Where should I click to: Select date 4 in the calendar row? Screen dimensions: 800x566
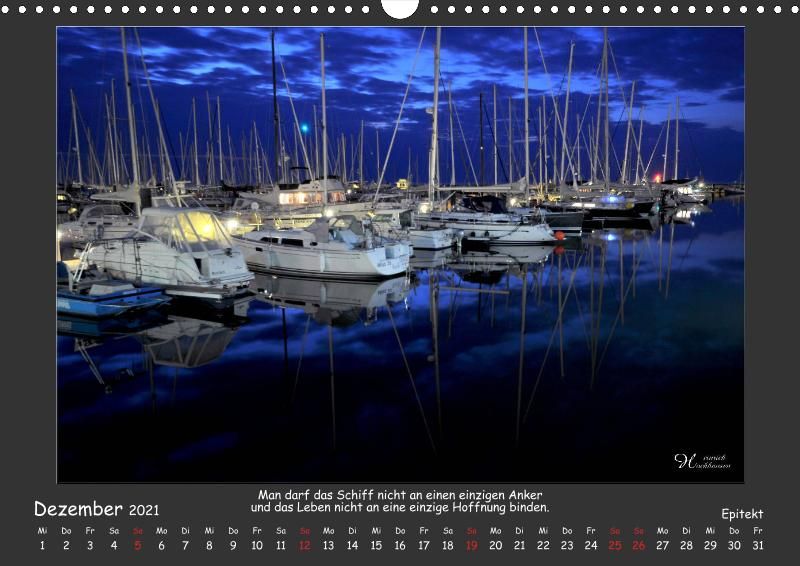(114, 545)
